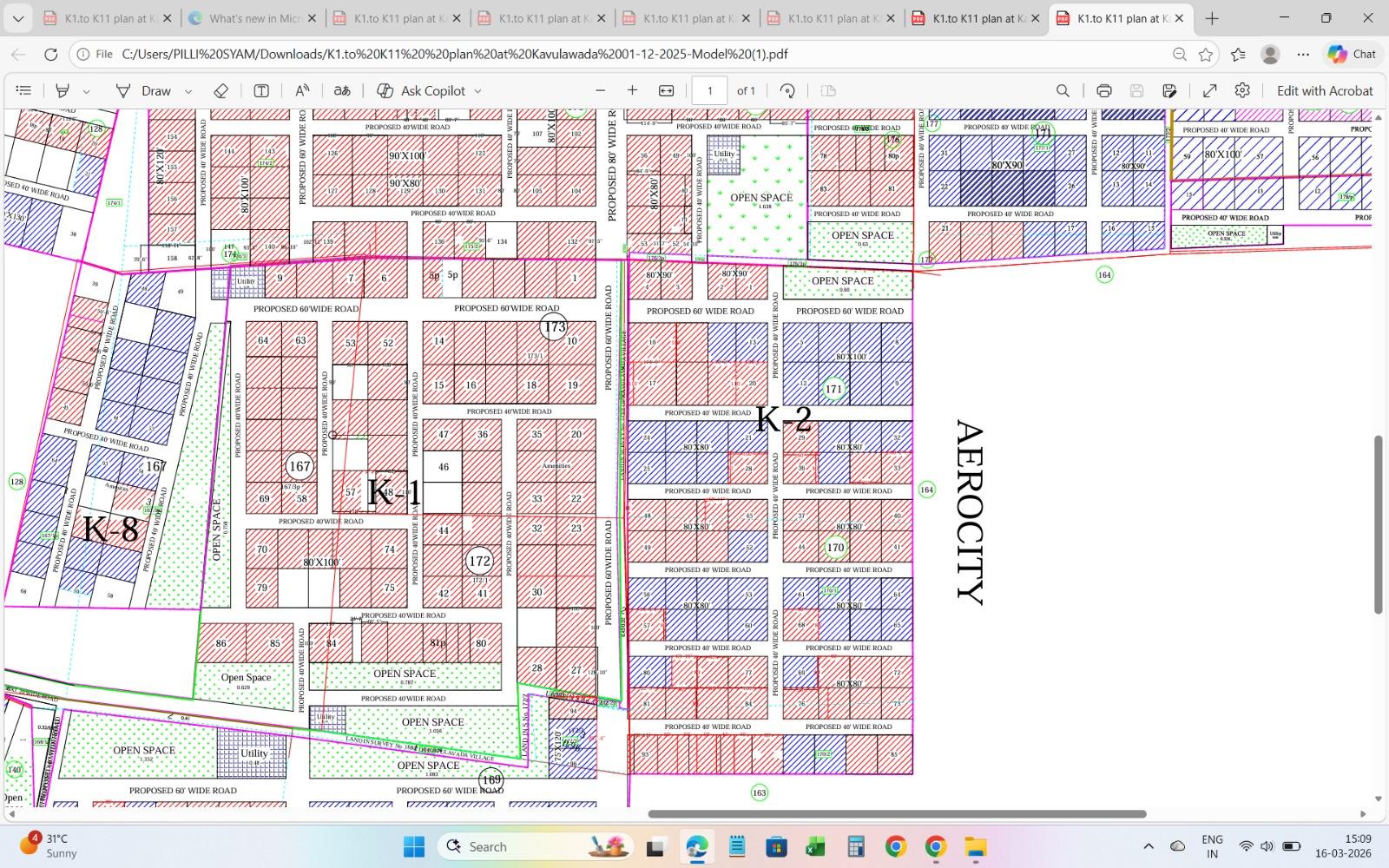
Task: Open Calculator from the taskbar
Action: [856, 846]
